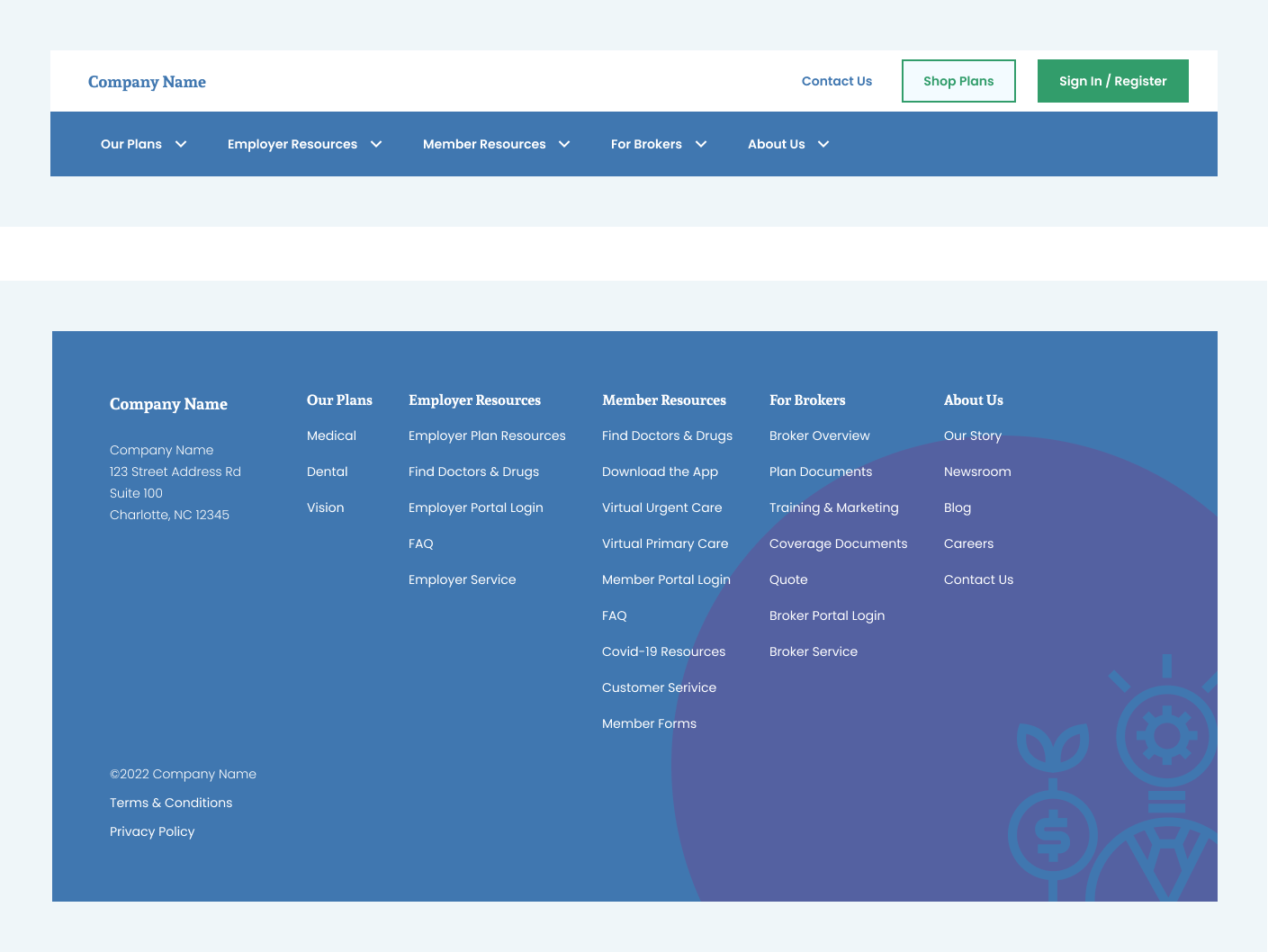This screenshot has width=1268, height=952.
Task: Click the Sign In / Register button
Action: 1112,80
